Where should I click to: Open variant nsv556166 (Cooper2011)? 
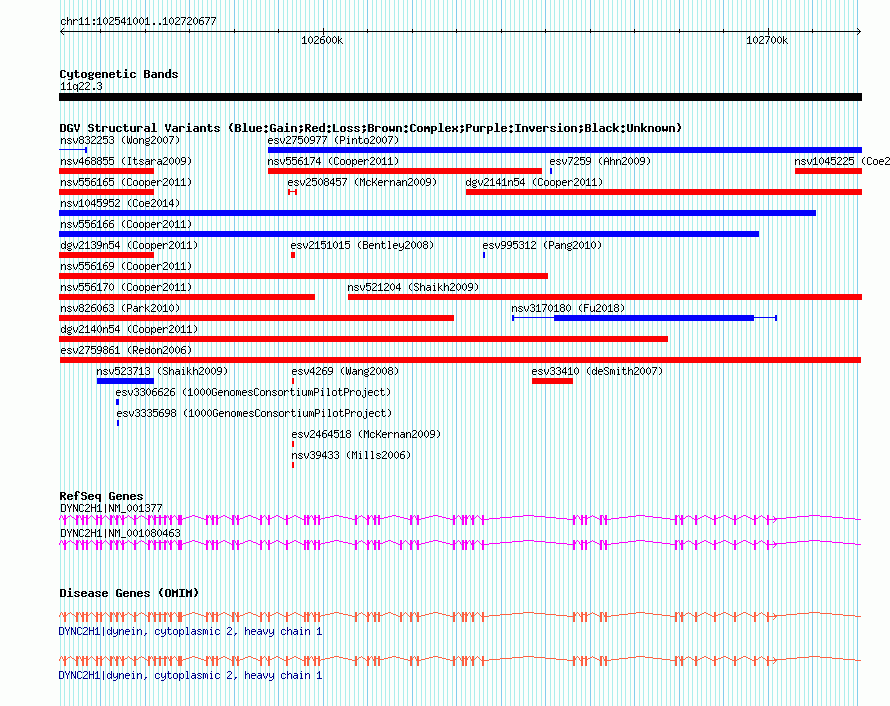click(126, 224)
